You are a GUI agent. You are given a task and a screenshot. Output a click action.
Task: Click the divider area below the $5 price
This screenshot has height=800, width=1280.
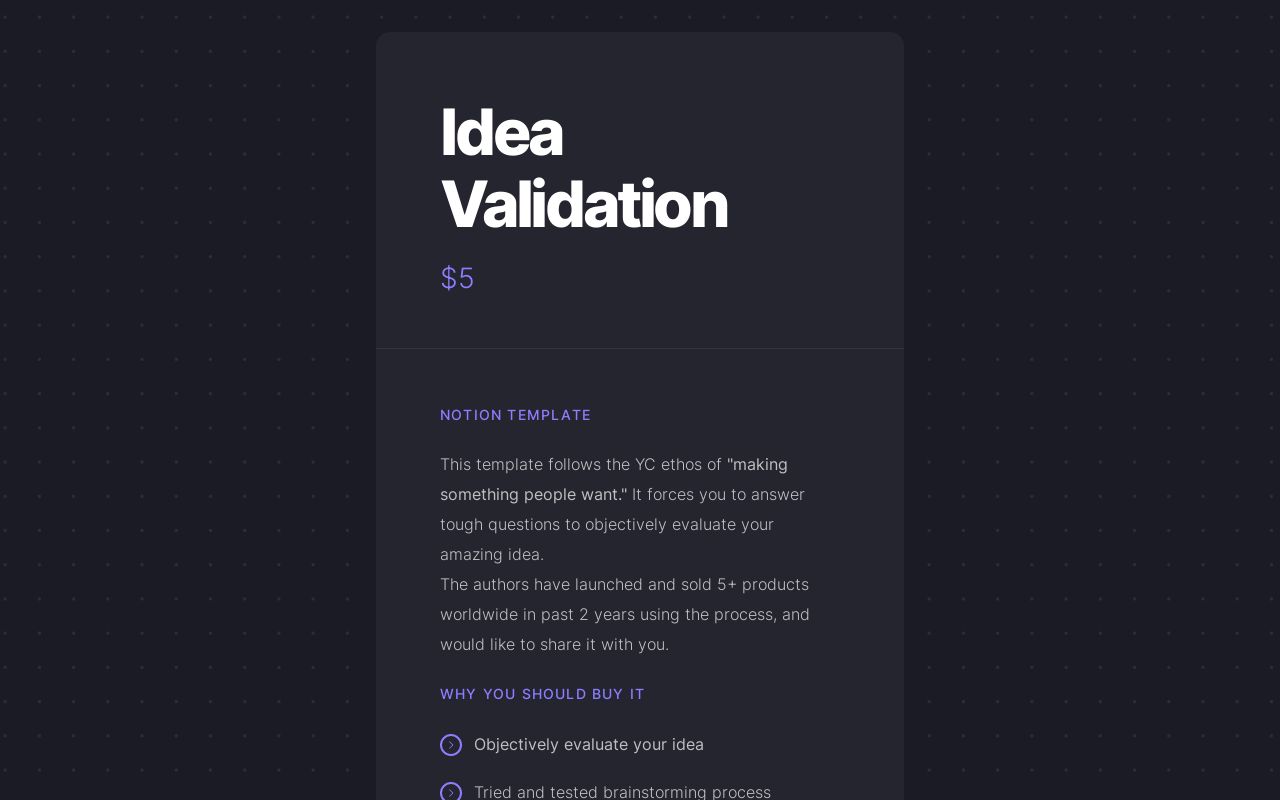(640, 348)
